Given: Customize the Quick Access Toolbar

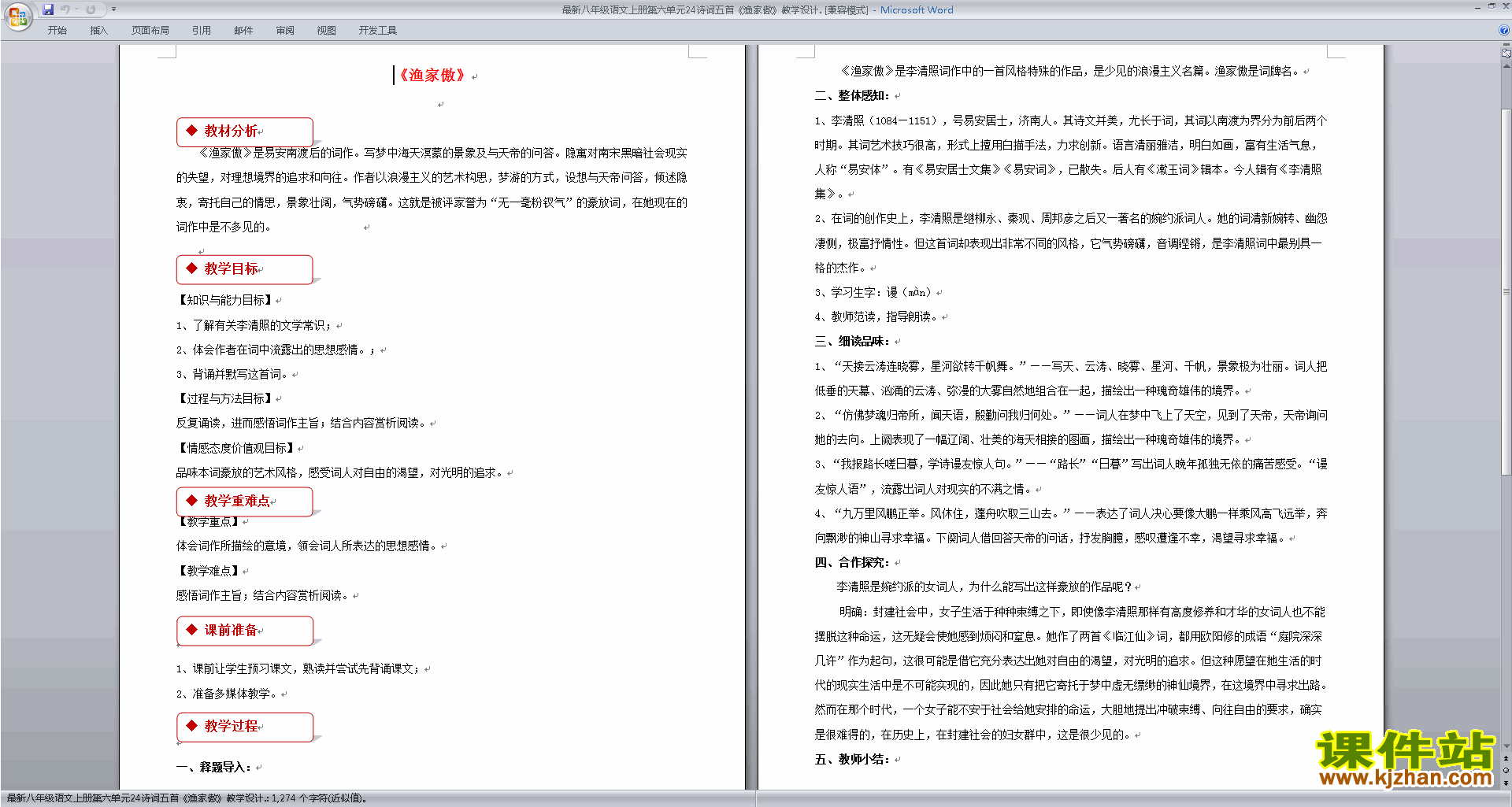Looking at the screenshot, I should [113, 9].
